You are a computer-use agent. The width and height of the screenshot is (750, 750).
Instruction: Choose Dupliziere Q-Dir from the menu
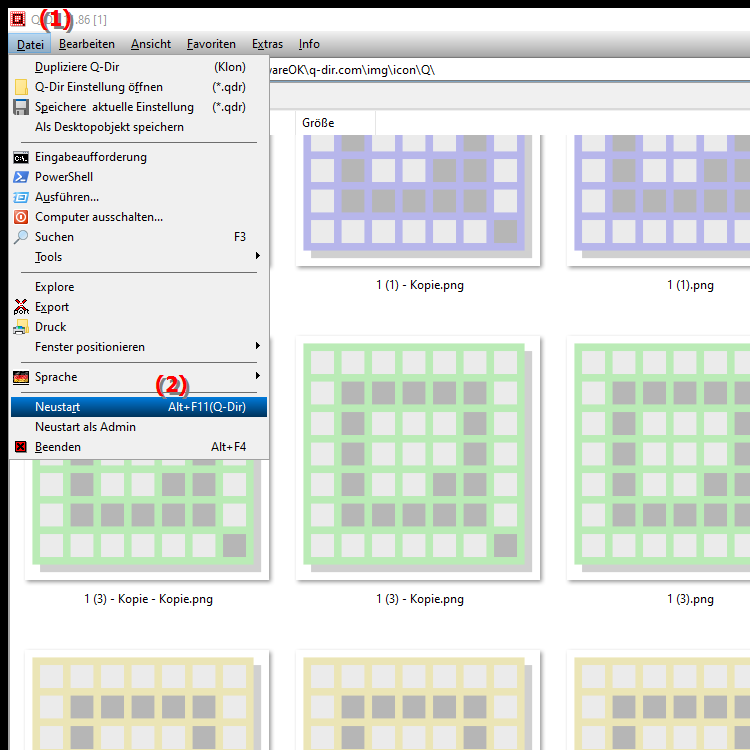(139, 67)
